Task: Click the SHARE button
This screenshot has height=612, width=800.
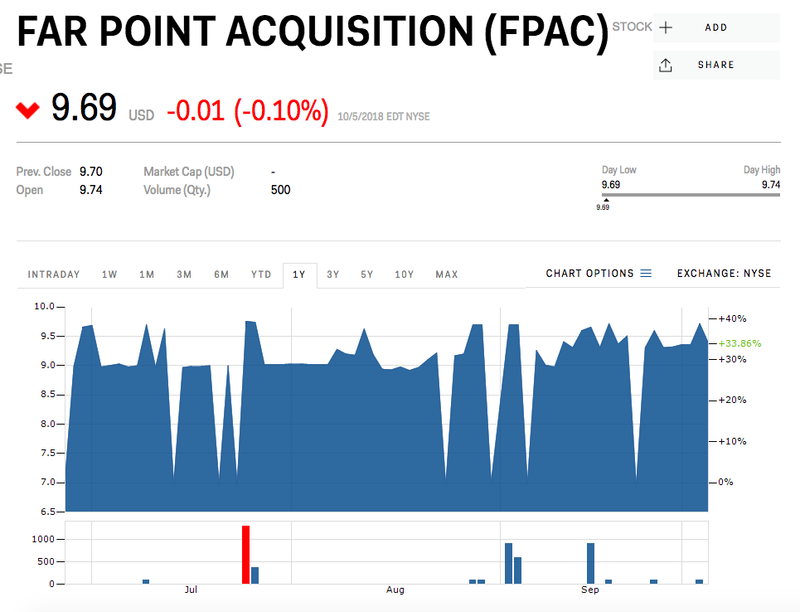Action: tap(716, 64)
